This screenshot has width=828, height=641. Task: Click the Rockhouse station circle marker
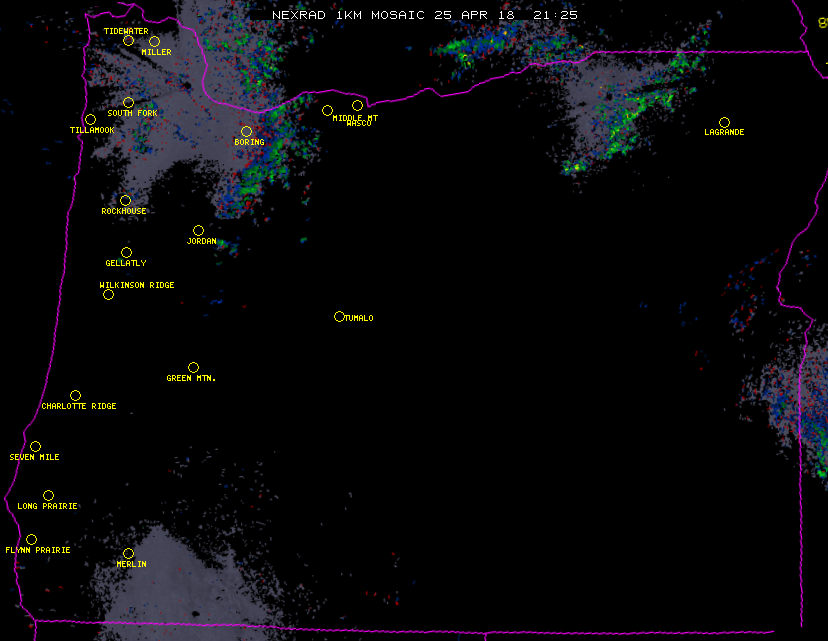pos(125,200)
